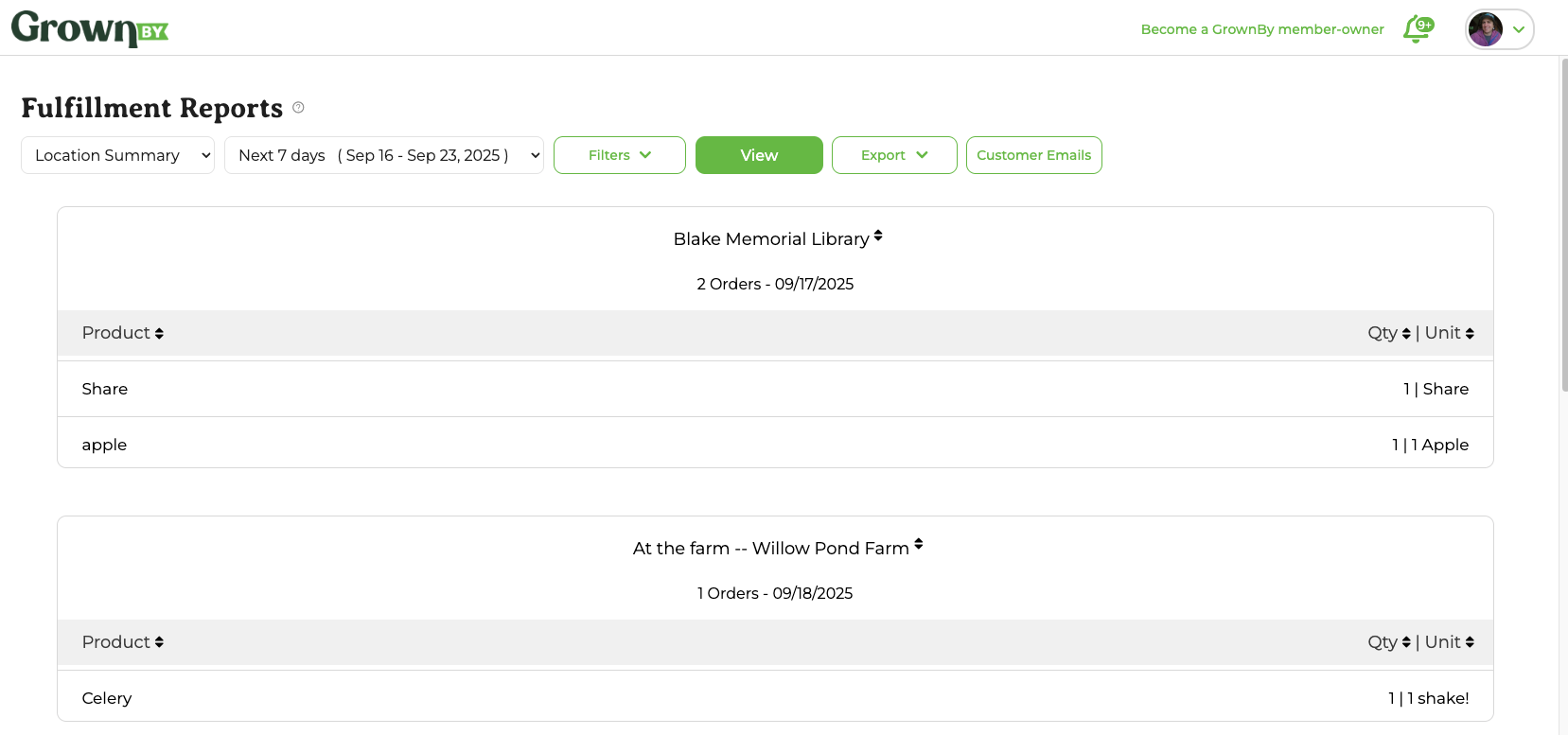Click the green View button
This screenshot has width=1568, height=735.
759,155
